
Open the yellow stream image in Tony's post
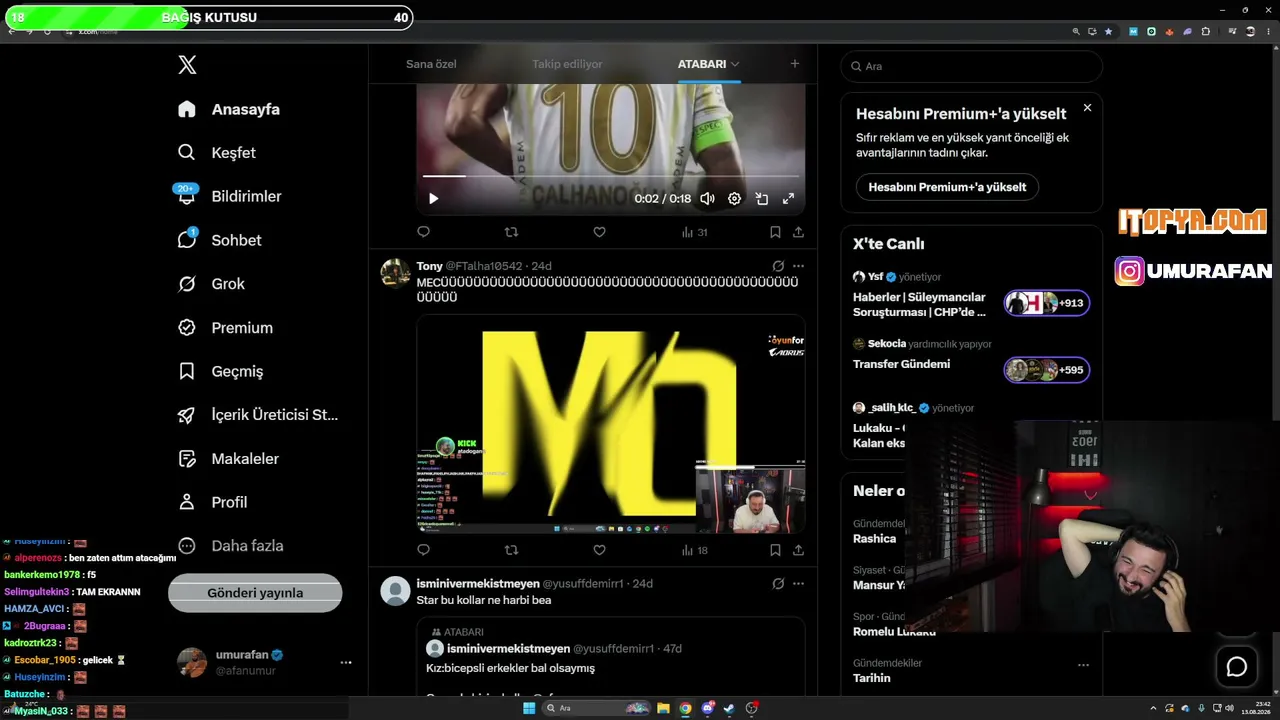(x=611, y=424)
